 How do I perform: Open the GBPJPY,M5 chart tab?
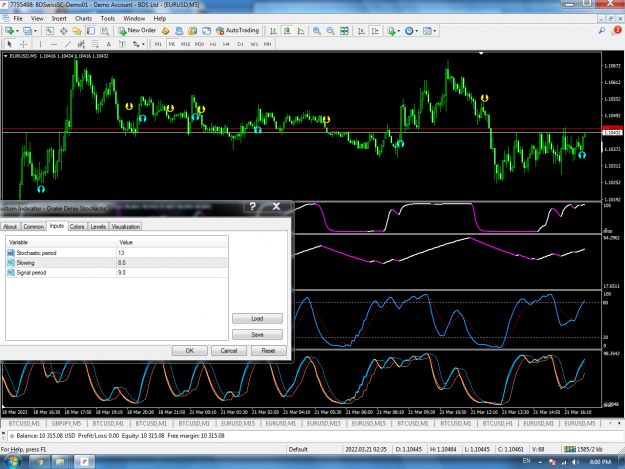pos(66,423)
